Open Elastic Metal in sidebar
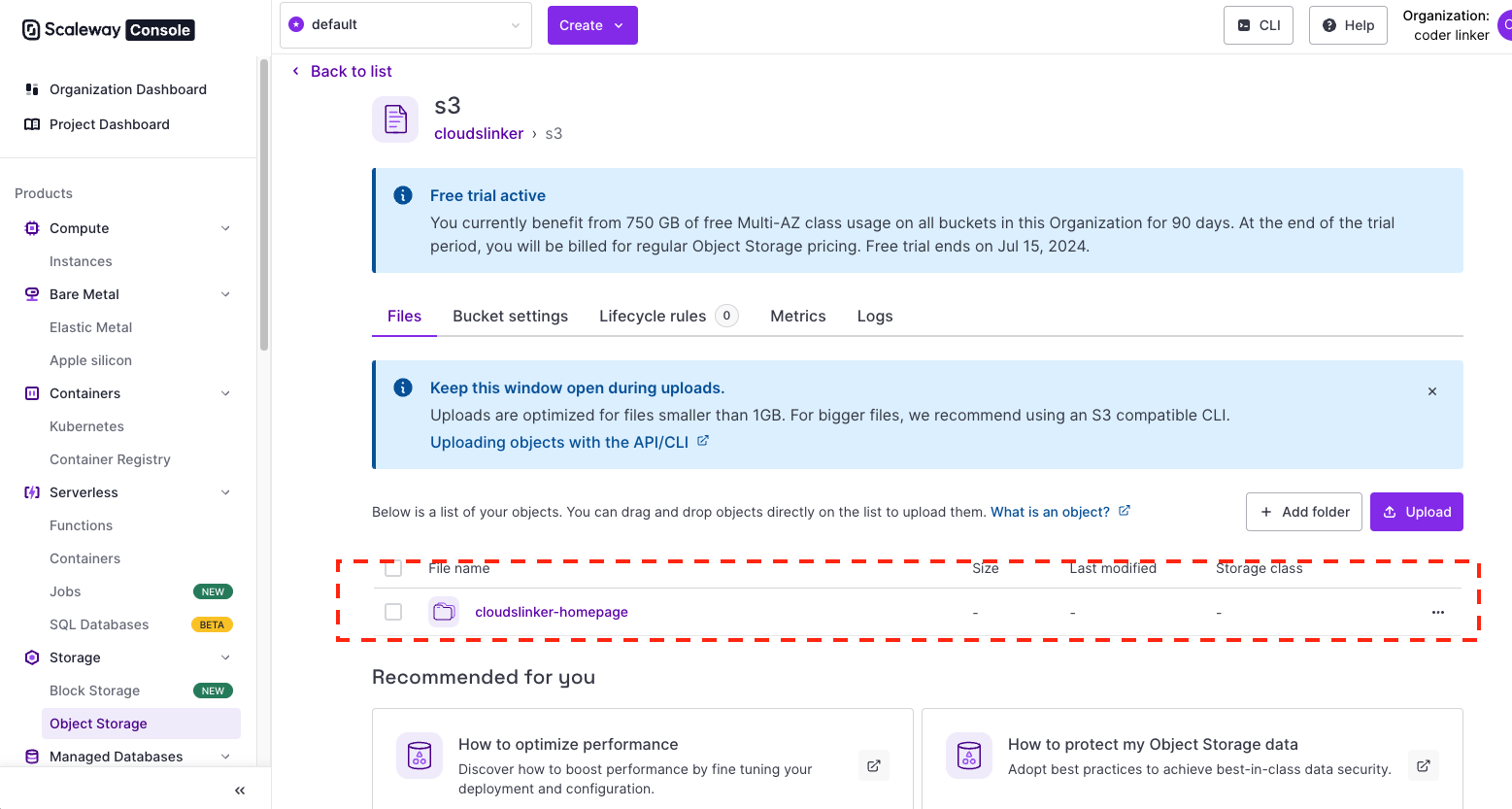 click(90, 327)
